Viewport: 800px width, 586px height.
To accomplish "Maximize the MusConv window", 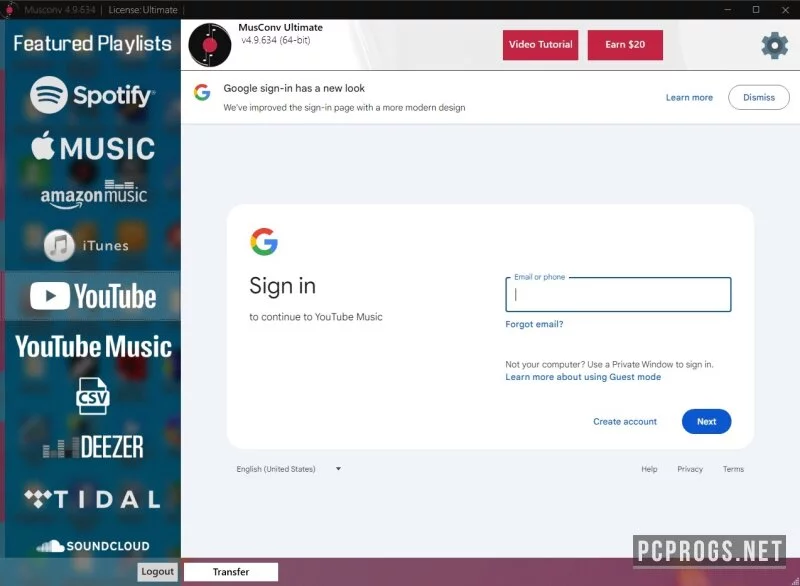I will [756, 9].
